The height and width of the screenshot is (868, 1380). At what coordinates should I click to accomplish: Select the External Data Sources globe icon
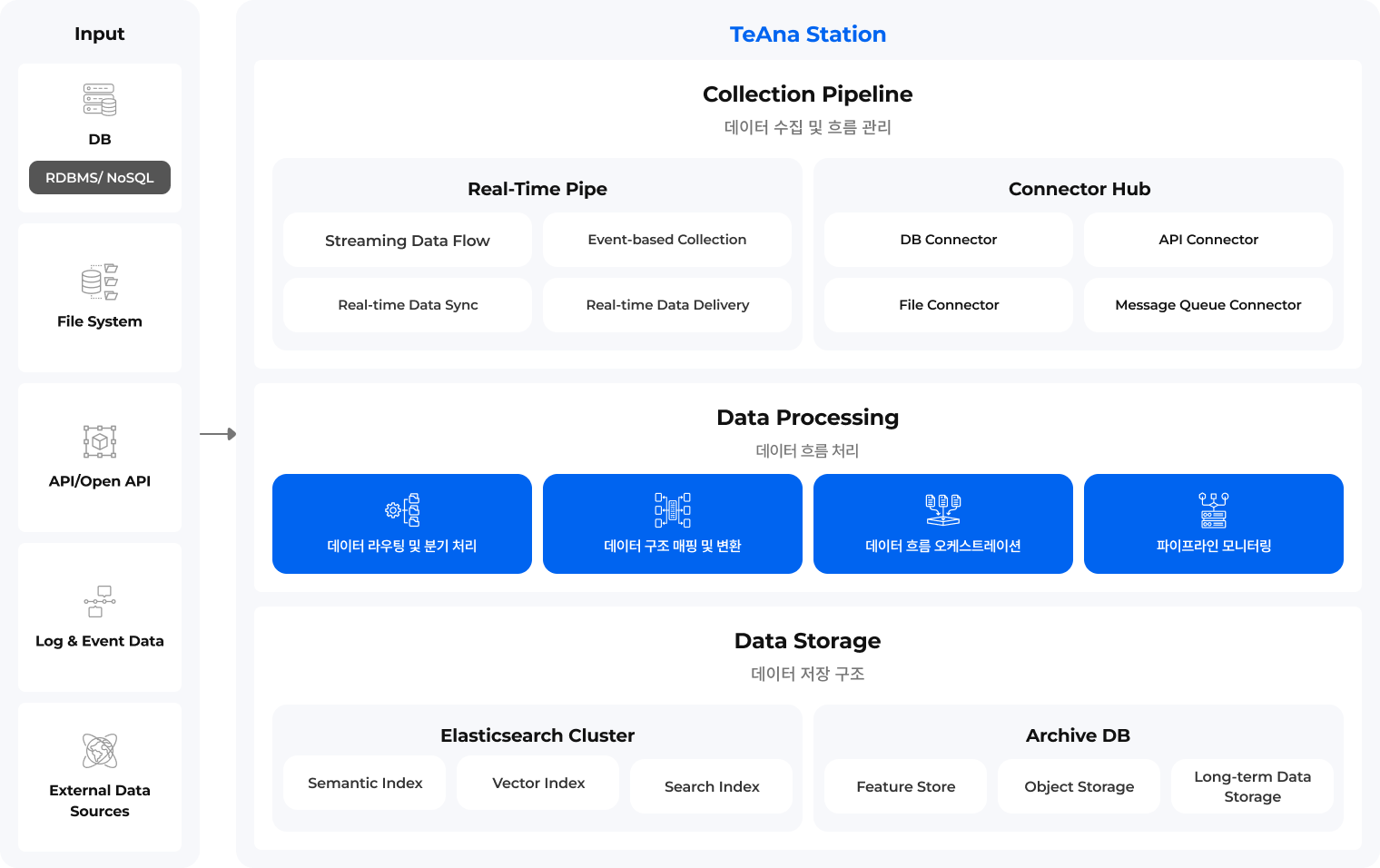tap(100, 751)
